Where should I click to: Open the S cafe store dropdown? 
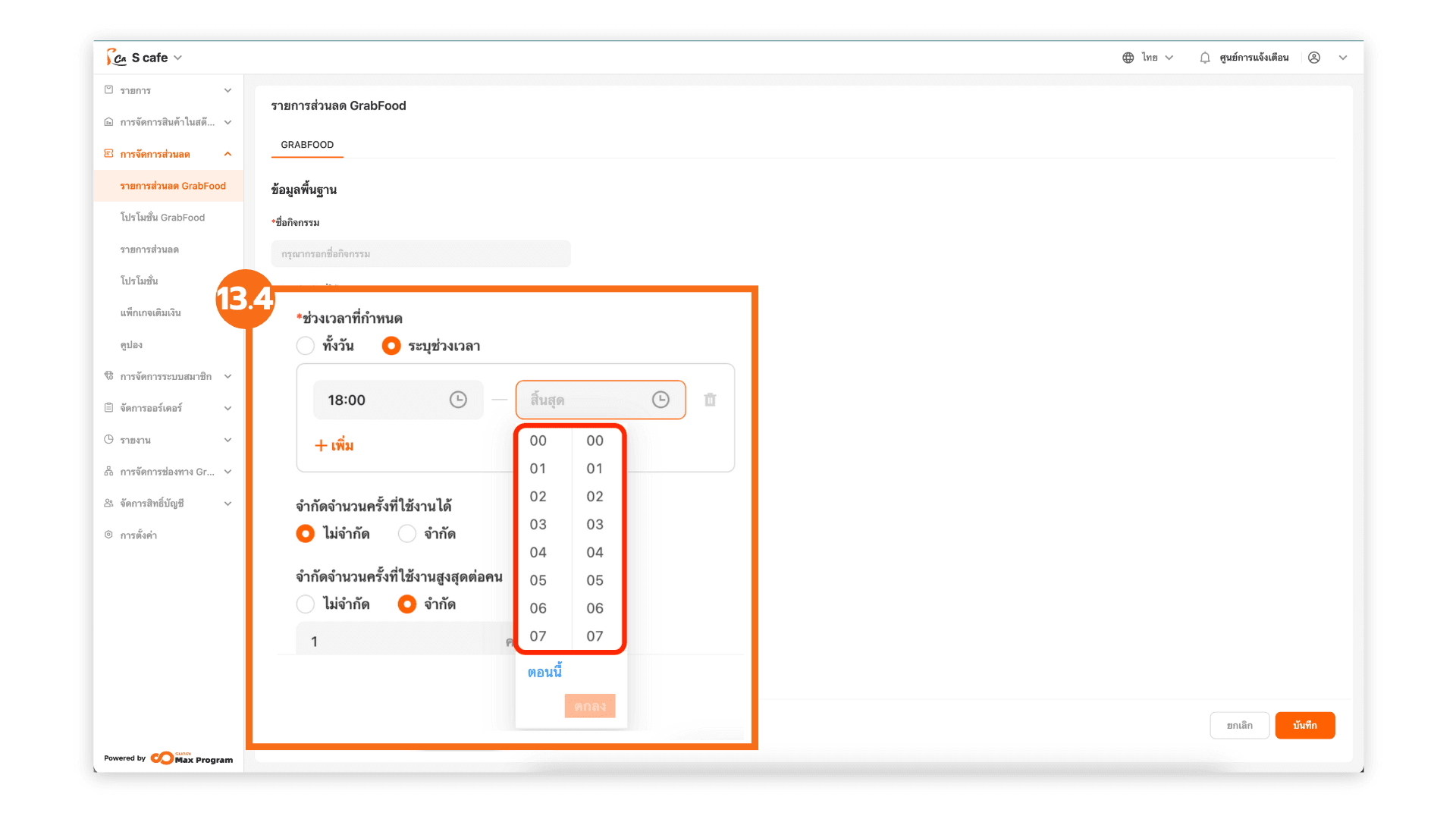click(177, 58)
